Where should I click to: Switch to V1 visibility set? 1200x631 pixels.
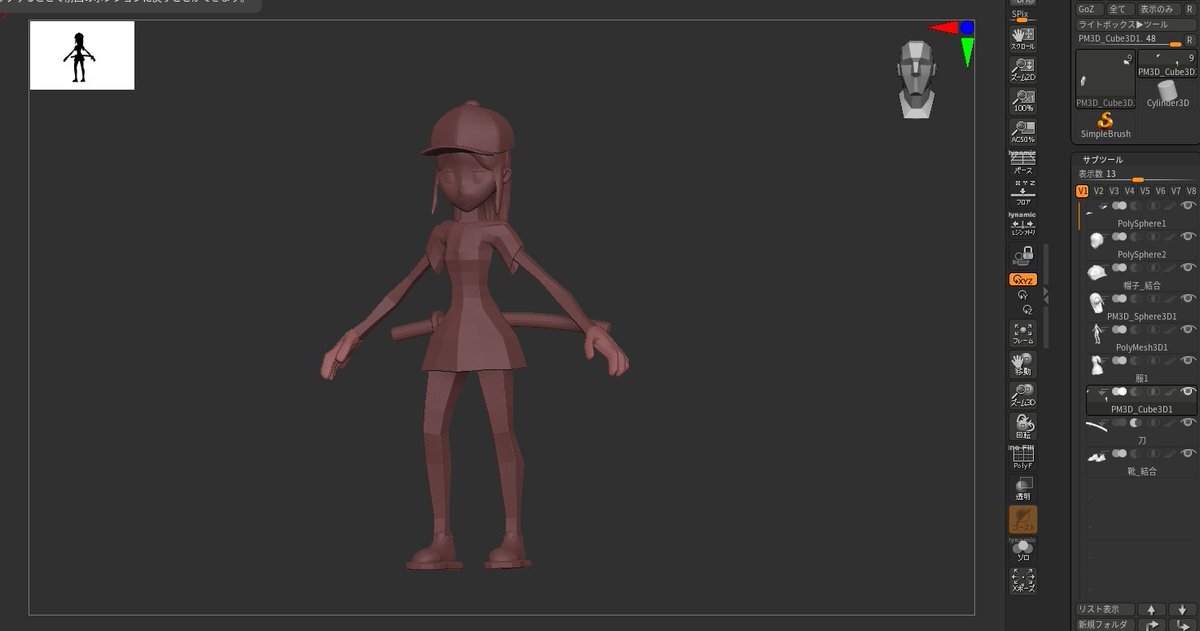point(1083,191)
